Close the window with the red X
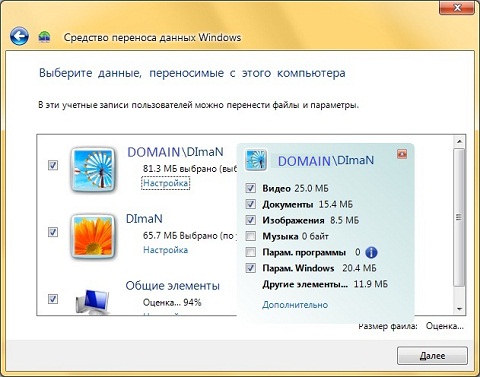480x377 pixels. [457, 7]
